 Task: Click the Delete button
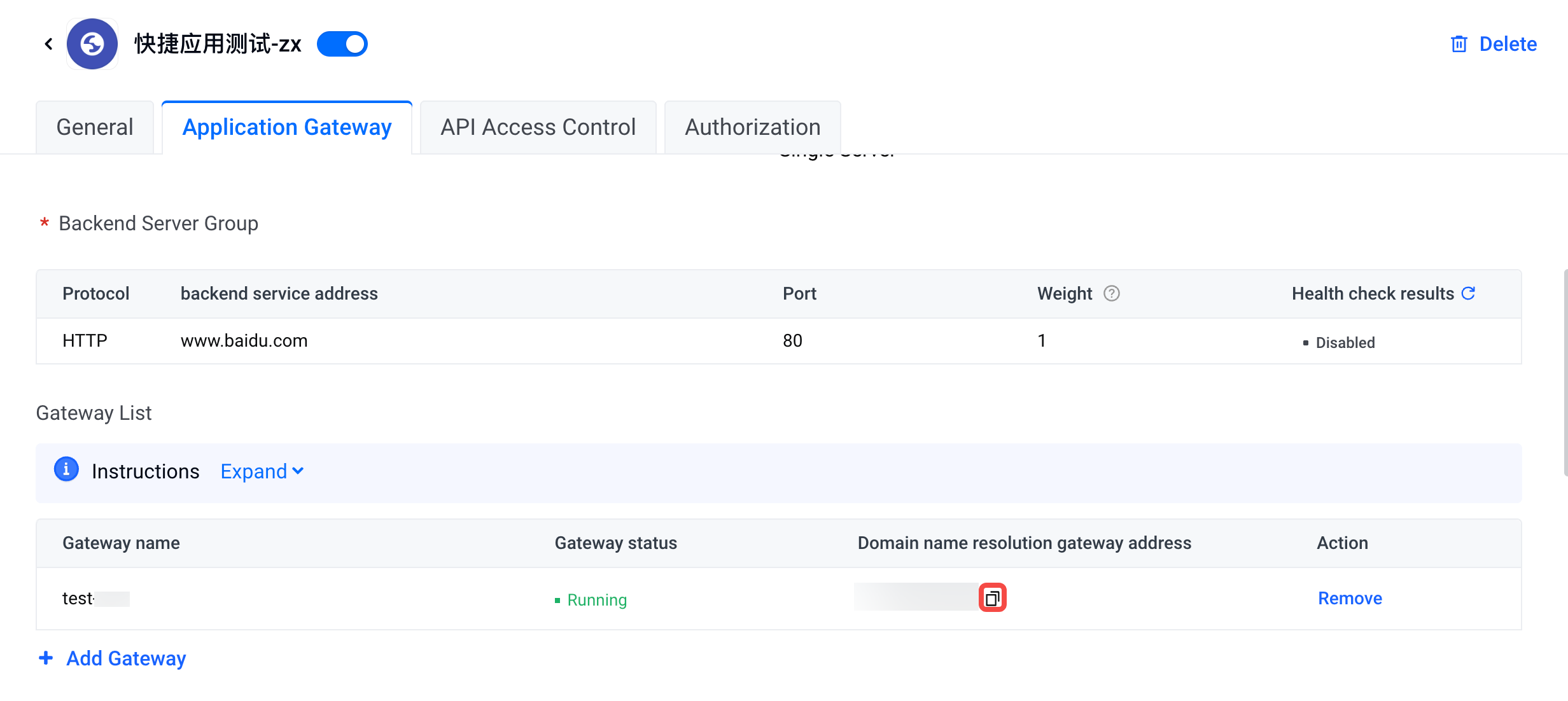click(x=1494, y=44)
